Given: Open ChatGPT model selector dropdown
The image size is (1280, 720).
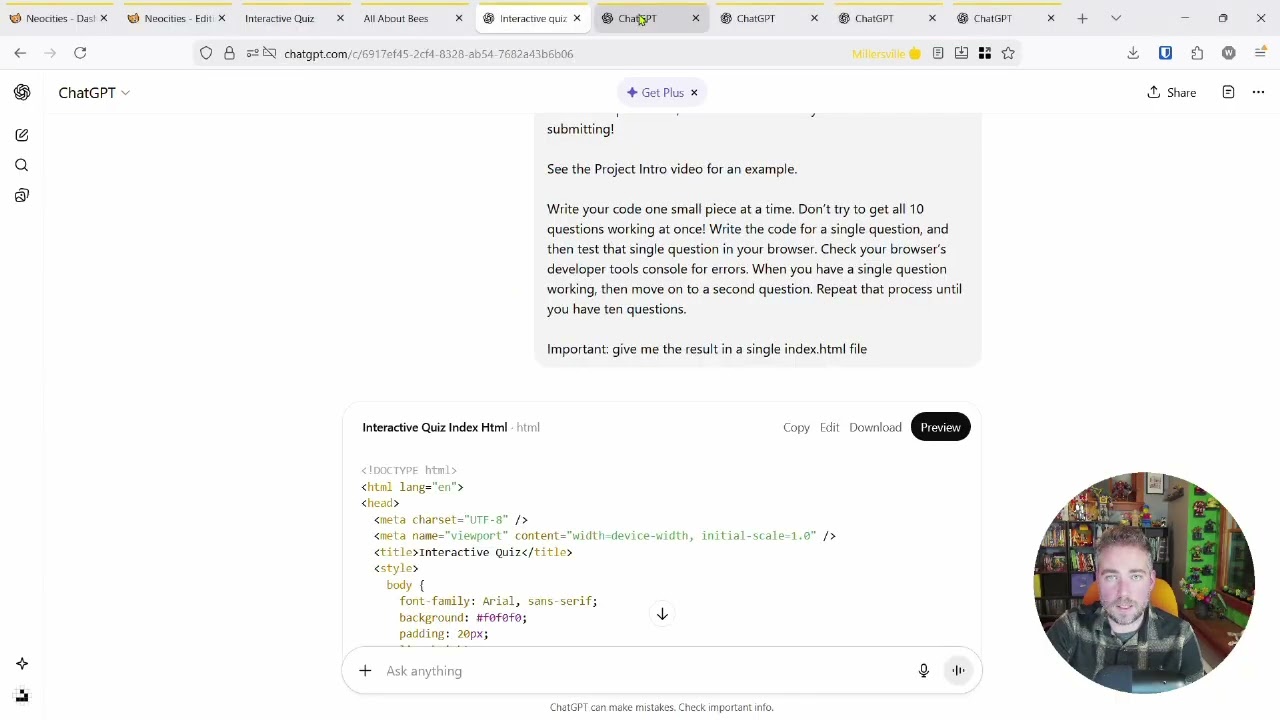Looking at the screenshot, I should pos(94,92).
